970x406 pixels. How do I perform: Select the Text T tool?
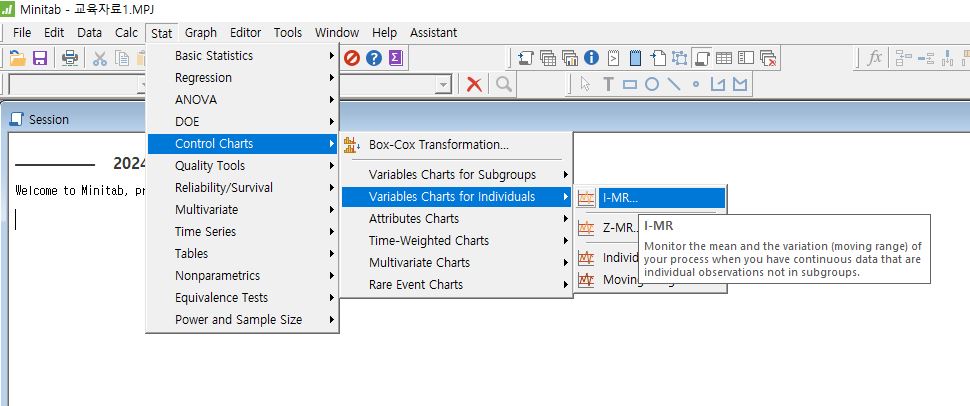click(608, 84)
